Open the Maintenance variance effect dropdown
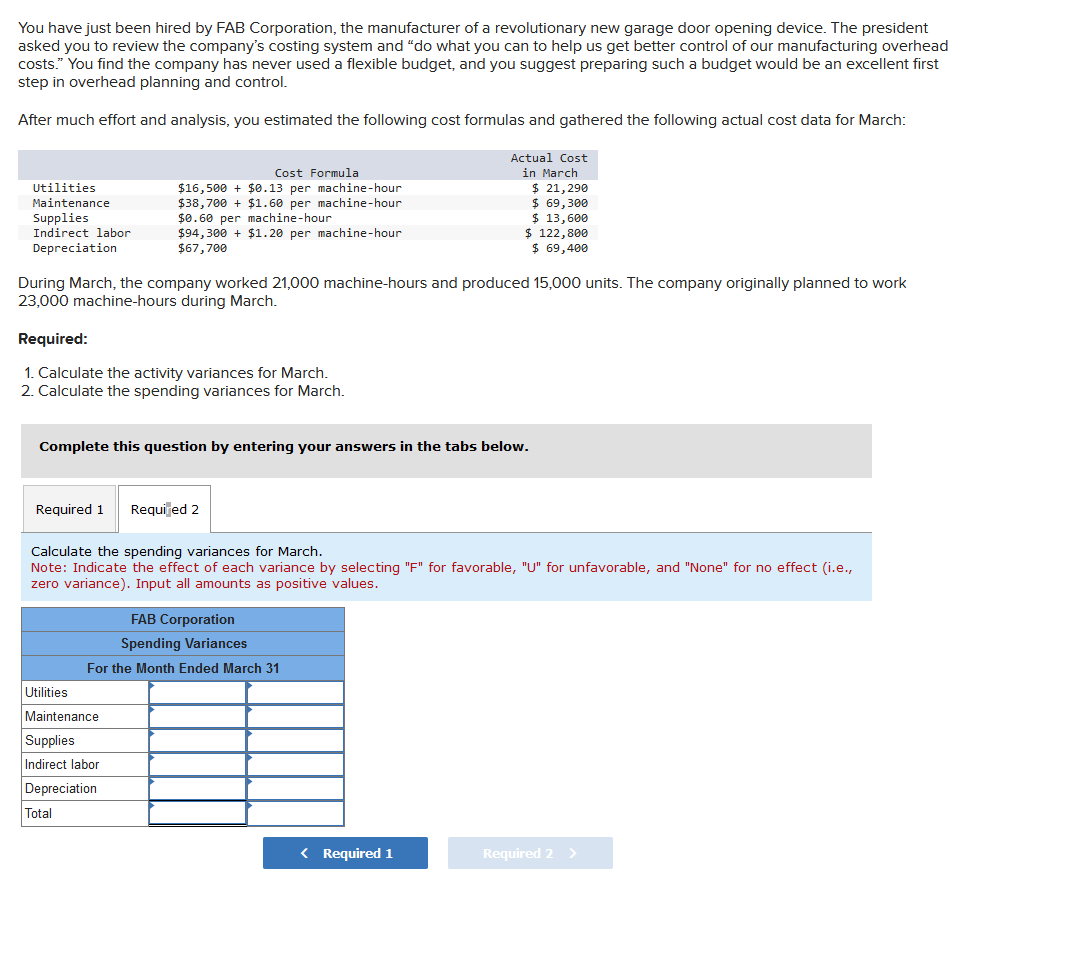 pyautogui.click(x=295, y=716)
